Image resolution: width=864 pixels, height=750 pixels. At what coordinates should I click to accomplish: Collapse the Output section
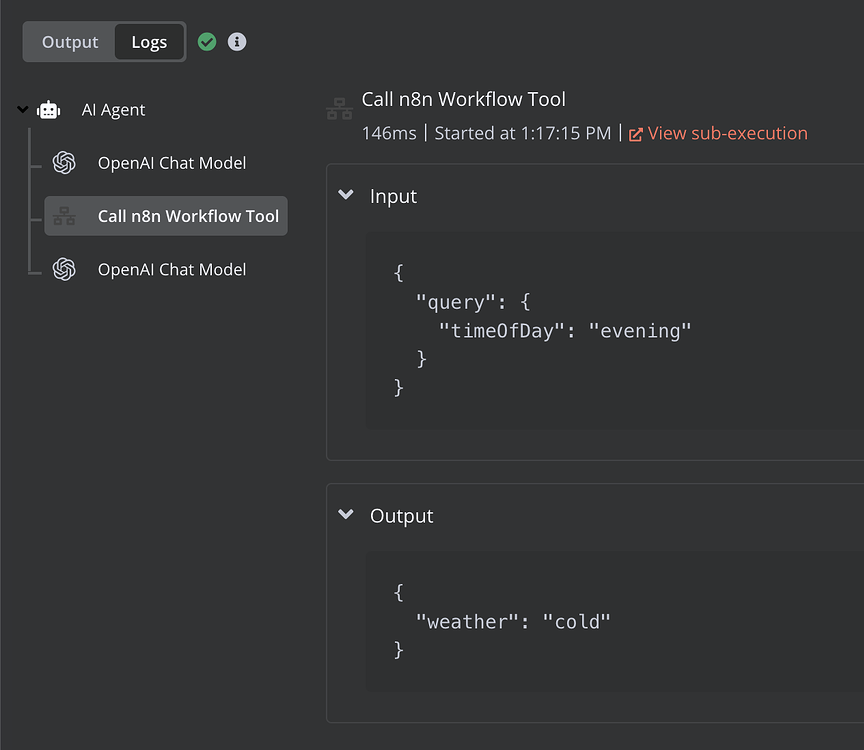click(x=346, y=515)
